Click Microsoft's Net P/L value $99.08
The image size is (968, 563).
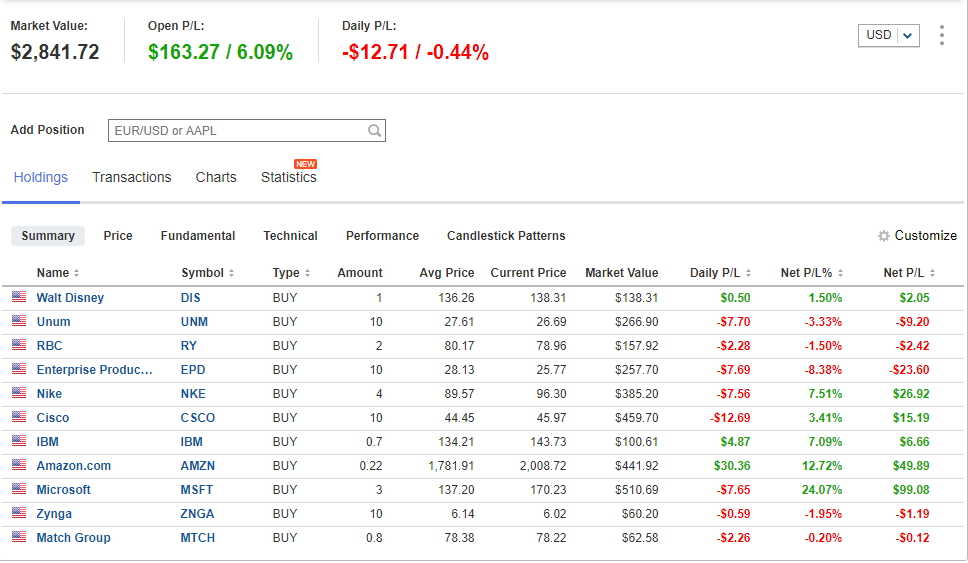tap(911, 490)
